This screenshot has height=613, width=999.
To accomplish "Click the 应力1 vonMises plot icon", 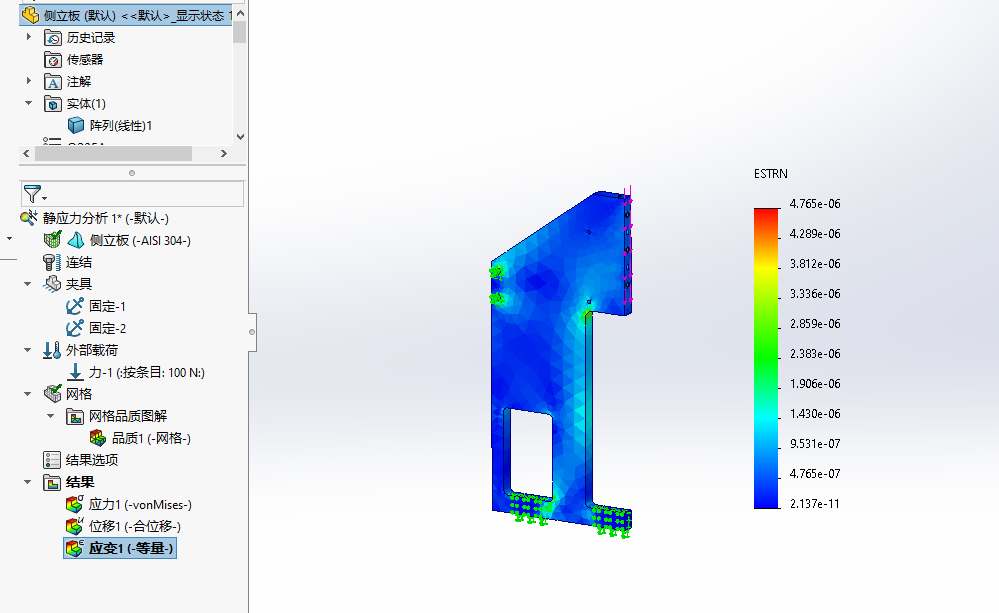I will click(75, 504).
